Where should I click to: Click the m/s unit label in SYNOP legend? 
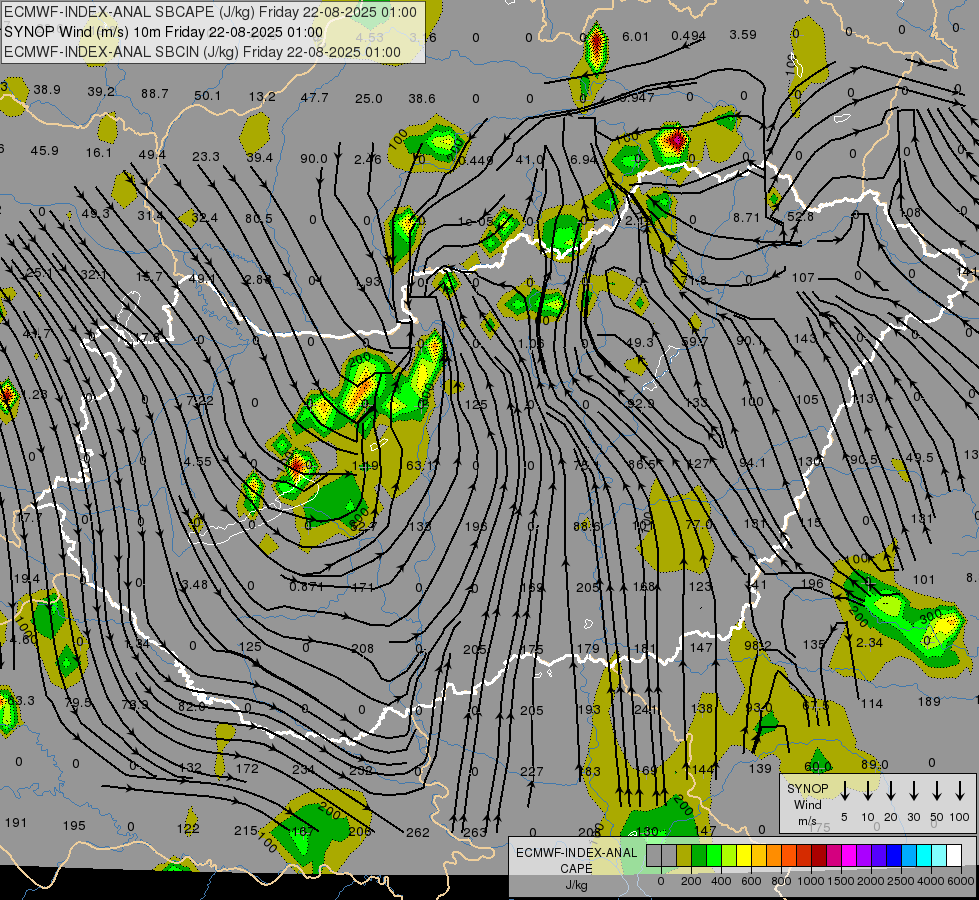click(807, 821)
